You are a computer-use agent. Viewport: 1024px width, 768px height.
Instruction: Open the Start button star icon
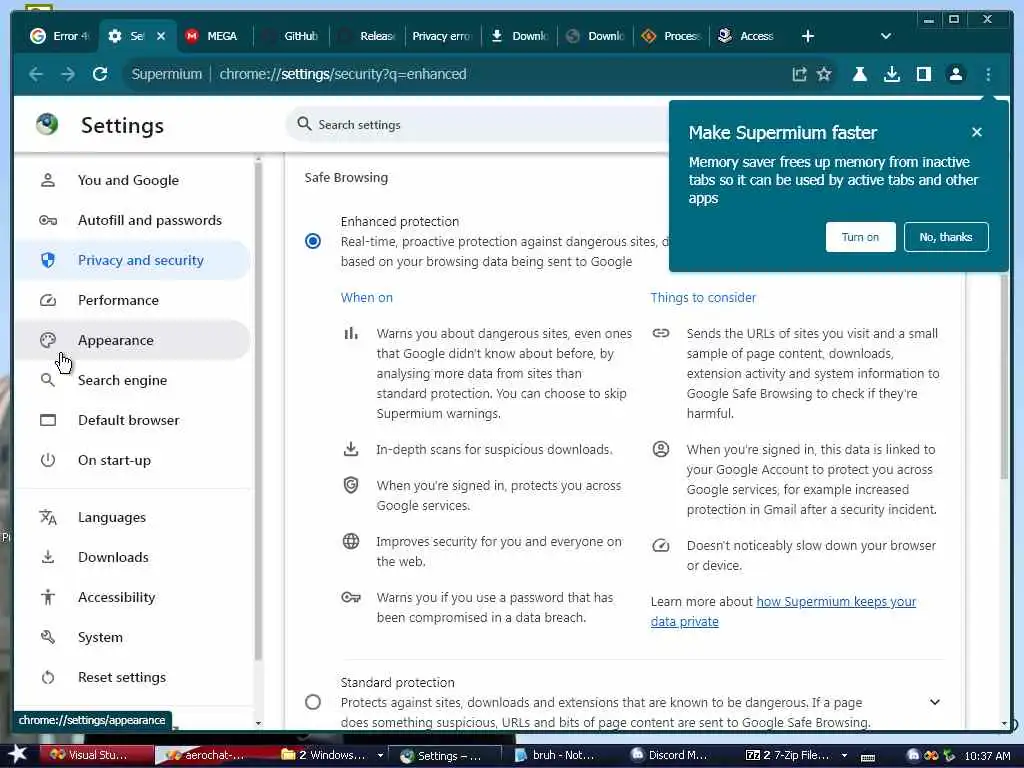tap(18, 755)
